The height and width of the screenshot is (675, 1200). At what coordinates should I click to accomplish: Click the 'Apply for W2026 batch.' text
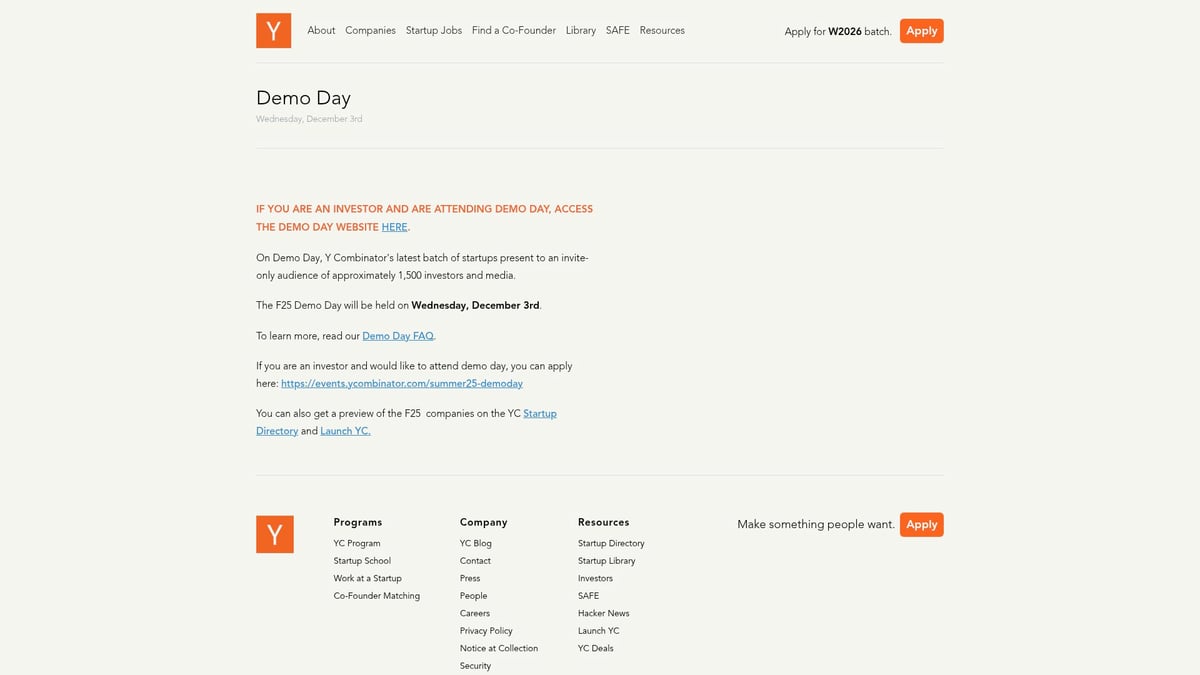[838, 32]
